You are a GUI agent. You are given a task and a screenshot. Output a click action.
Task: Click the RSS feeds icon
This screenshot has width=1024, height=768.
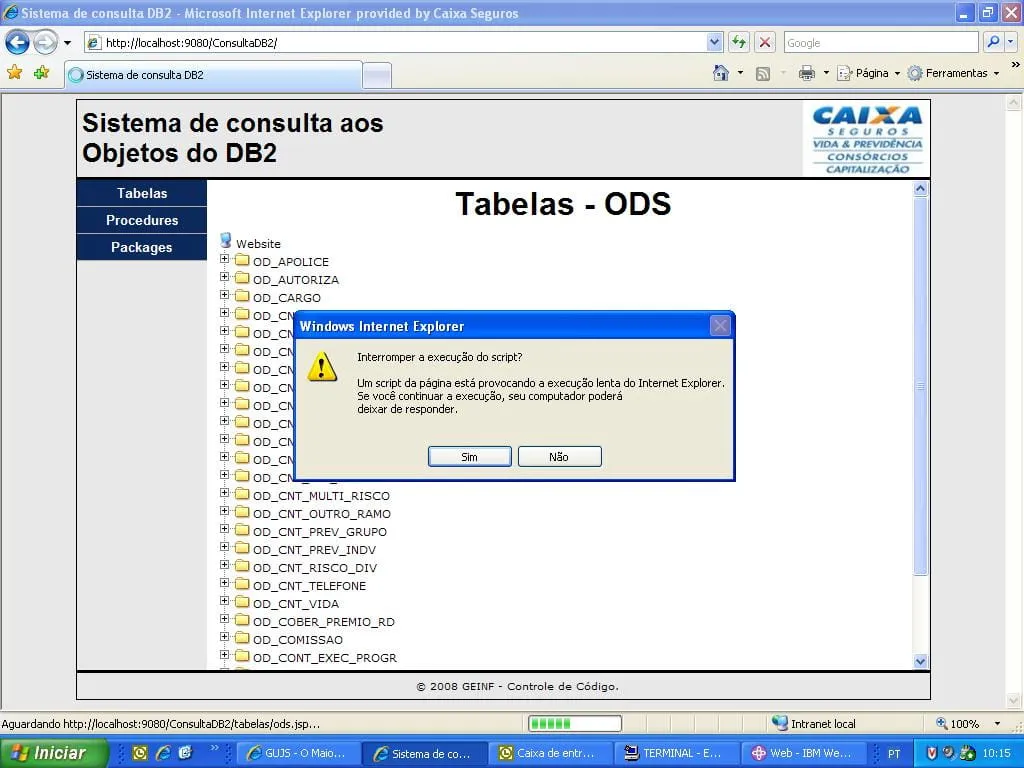click(x=763, y=74)
